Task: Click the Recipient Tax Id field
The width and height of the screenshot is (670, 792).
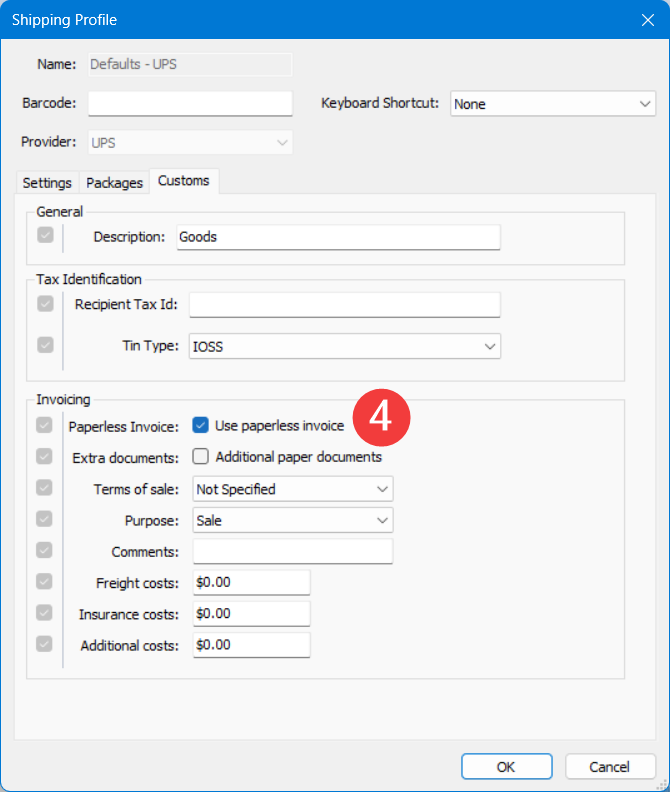Action: (344, 305)
